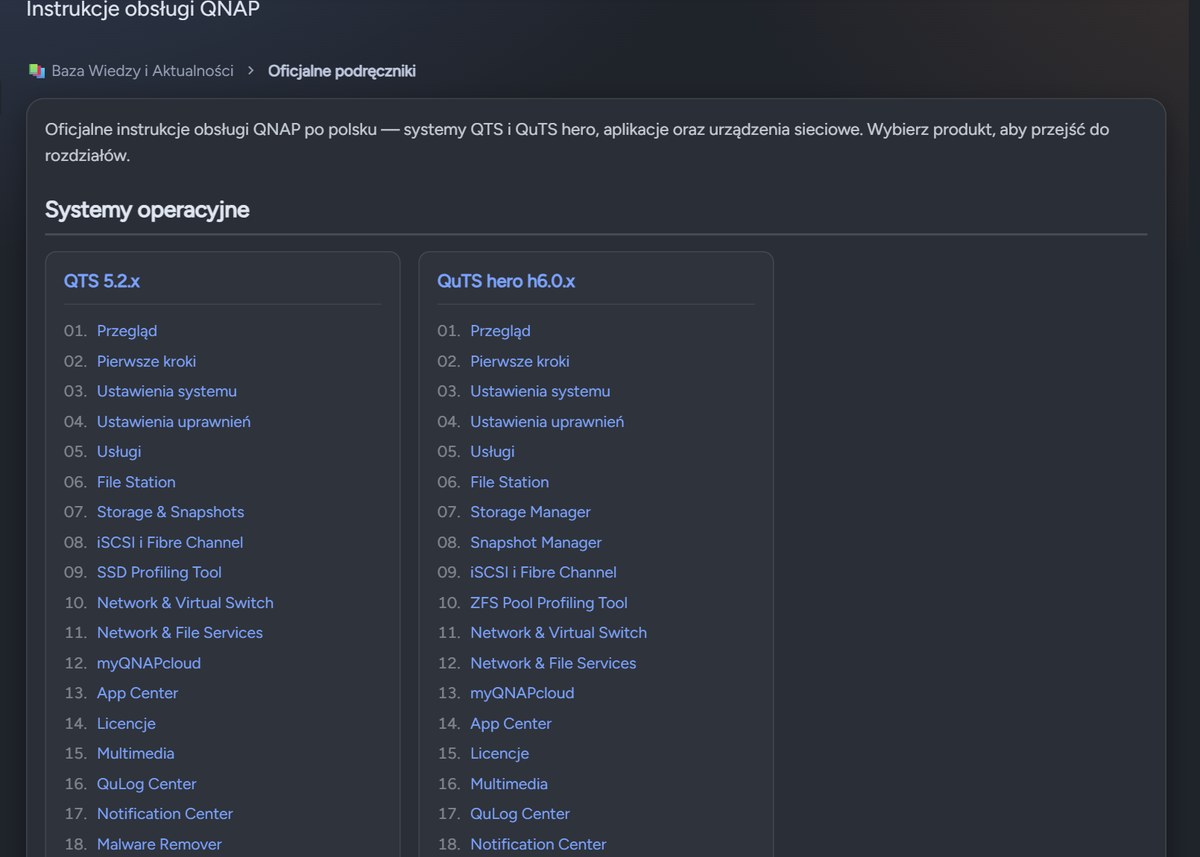1200x857 pixels.
Task: Open QTS chapter 18 Malware Remover
Action: tap(159, 844)
